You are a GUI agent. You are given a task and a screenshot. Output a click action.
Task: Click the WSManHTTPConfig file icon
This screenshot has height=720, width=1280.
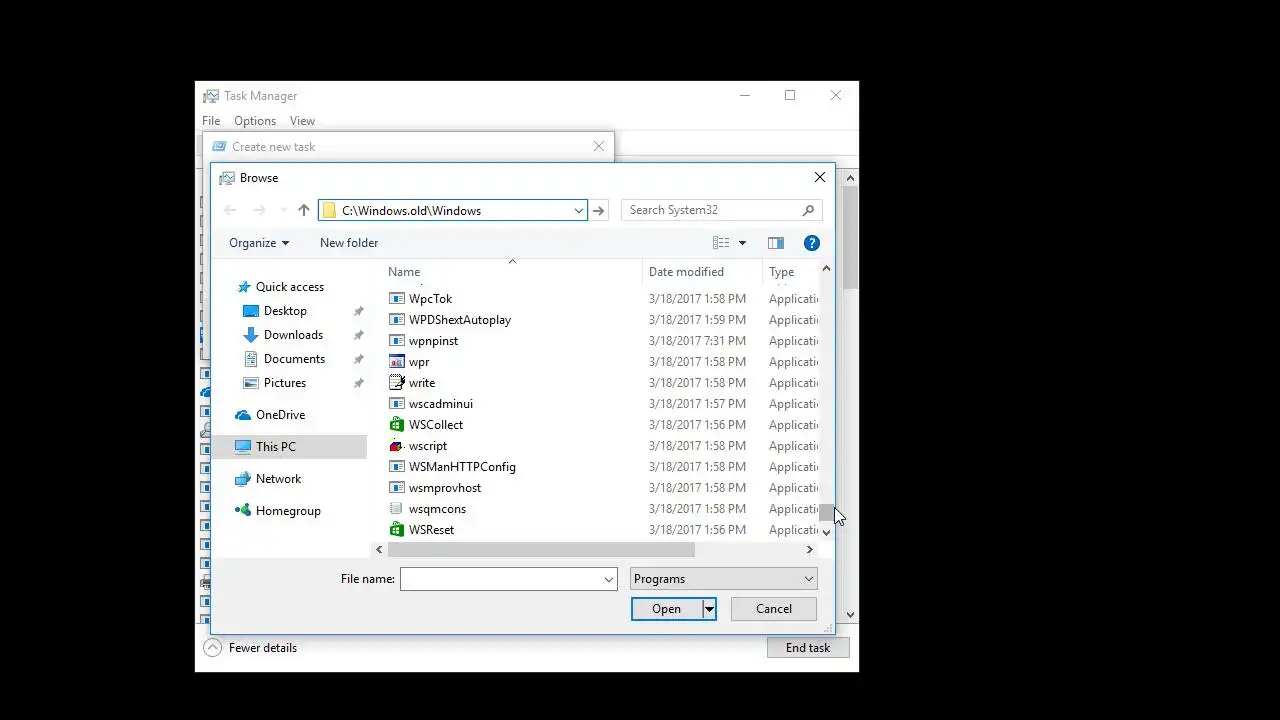tap(397, 467)
